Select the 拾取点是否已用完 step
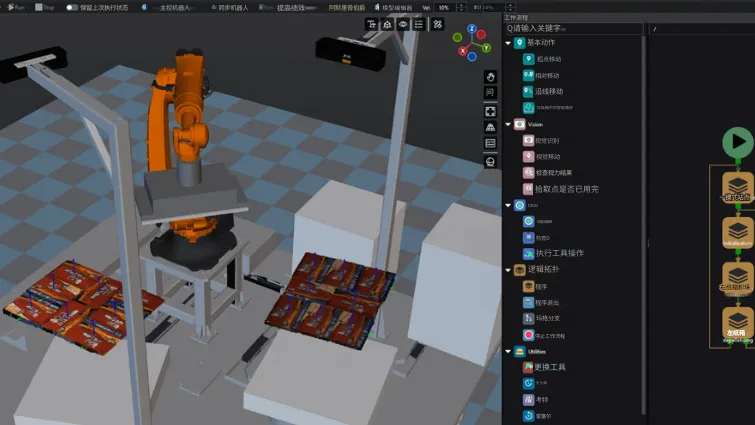This screenshot has height=425, width=755. [x=561, y=189]
